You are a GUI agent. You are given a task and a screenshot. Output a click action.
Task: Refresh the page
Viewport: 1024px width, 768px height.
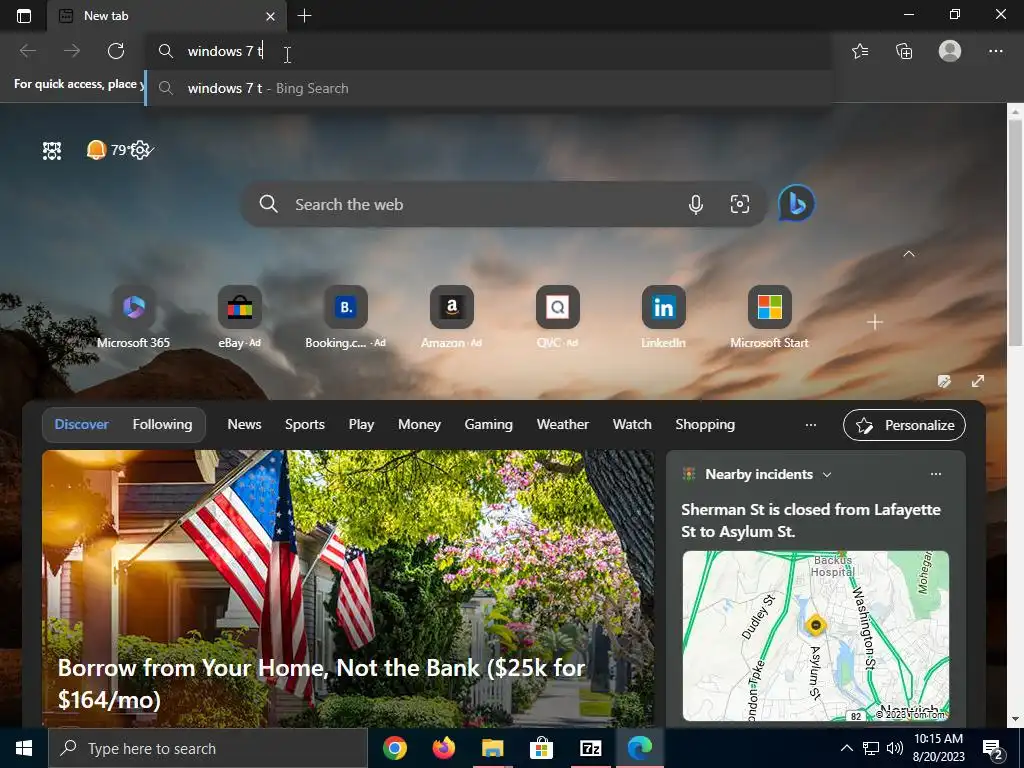[x=116, y=51]
